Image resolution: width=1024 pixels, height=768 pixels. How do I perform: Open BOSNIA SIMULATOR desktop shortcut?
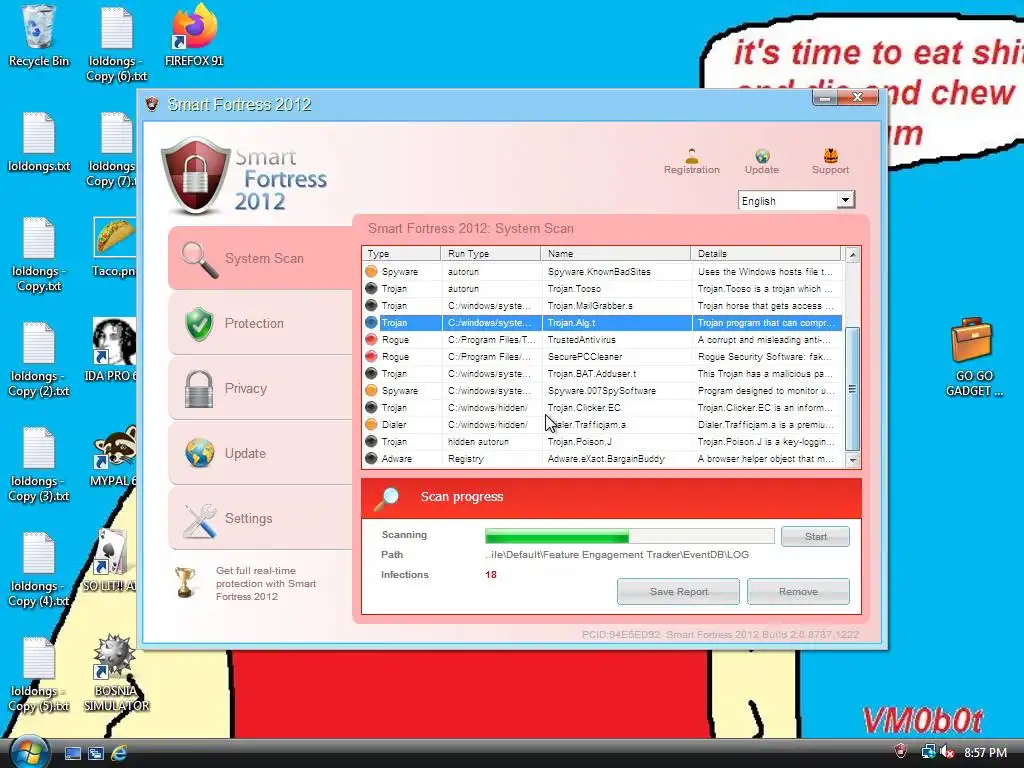(116, 673)
